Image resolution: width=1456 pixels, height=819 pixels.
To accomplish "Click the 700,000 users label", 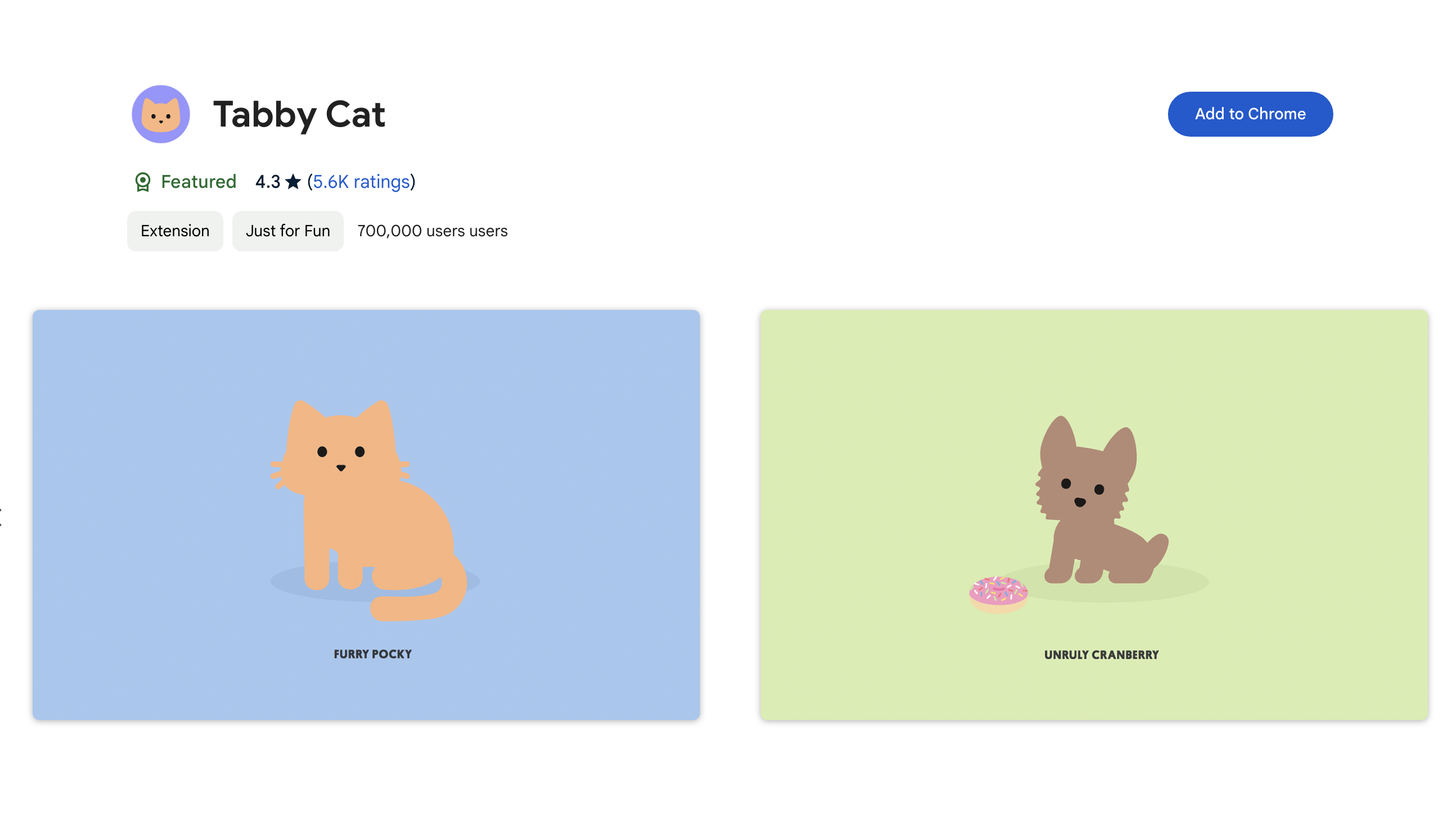I will click(x=432, y=231).
